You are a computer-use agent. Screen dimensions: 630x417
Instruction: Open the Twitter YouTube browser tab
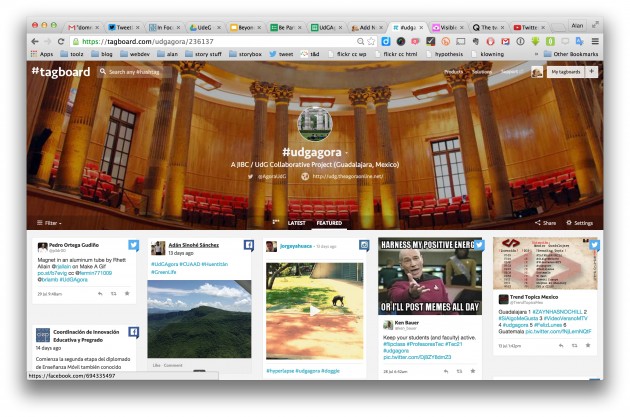[x=528, y=27]
